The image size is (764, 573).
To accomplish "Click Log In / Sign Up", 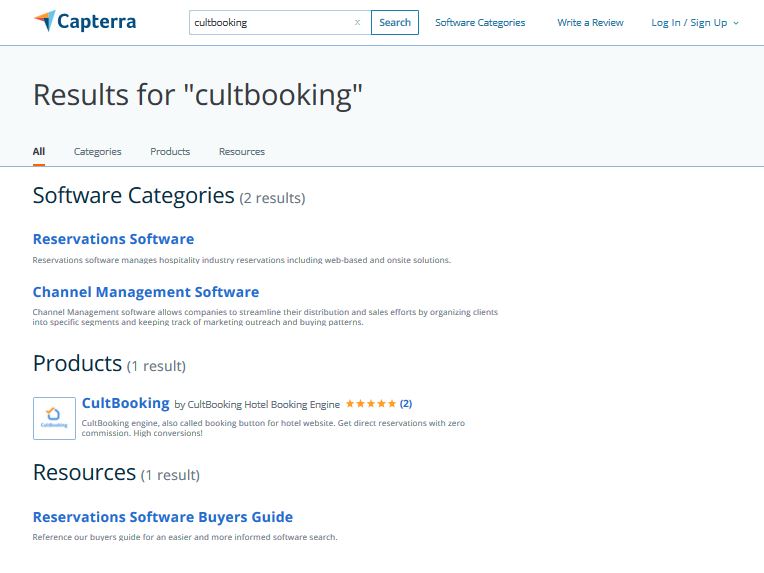I will [x=689, y=22].
